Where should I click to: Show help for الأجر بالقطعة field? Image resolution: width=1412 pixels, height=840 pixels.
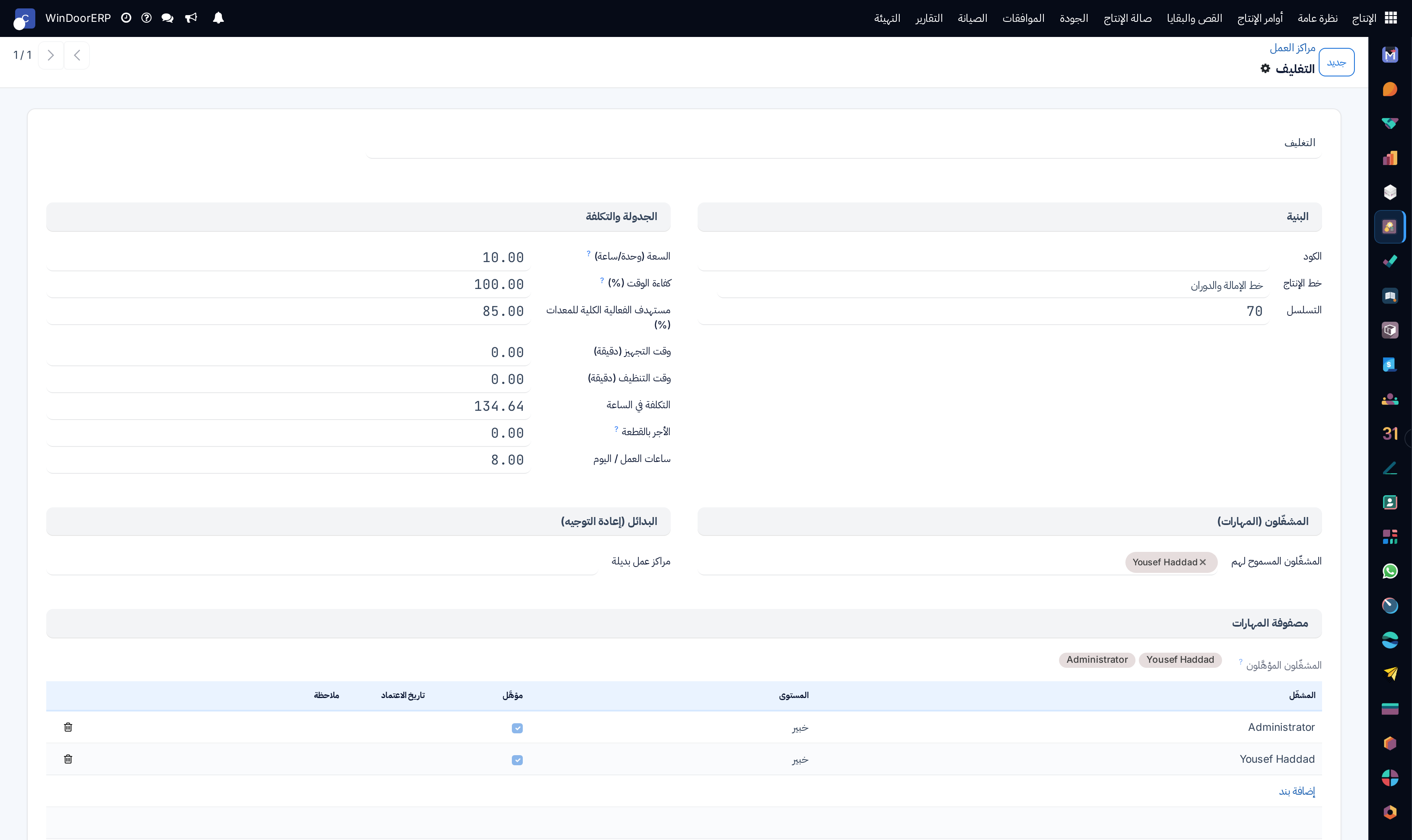click(x=616, y=429)
